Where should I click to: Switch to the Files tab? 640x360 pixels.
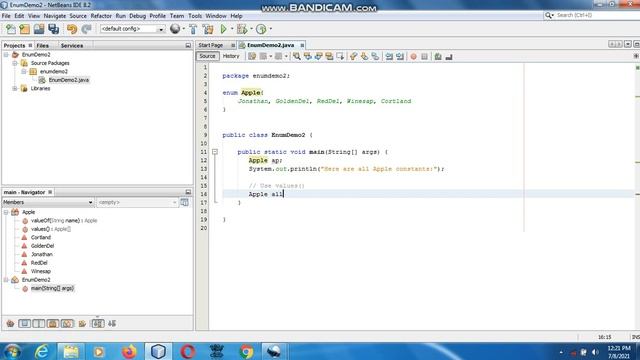click(42, 46)
